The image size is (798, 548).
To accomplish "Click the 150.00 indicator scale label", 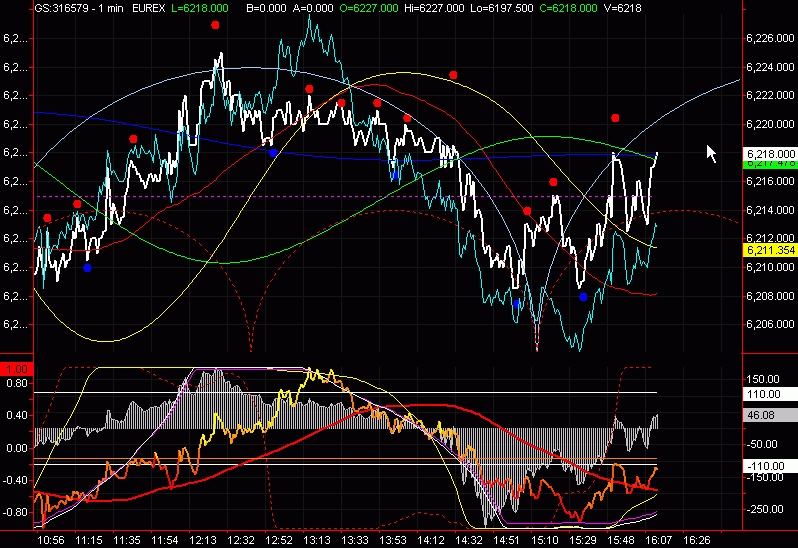I will pyautogui.click(x=763, y=379).
